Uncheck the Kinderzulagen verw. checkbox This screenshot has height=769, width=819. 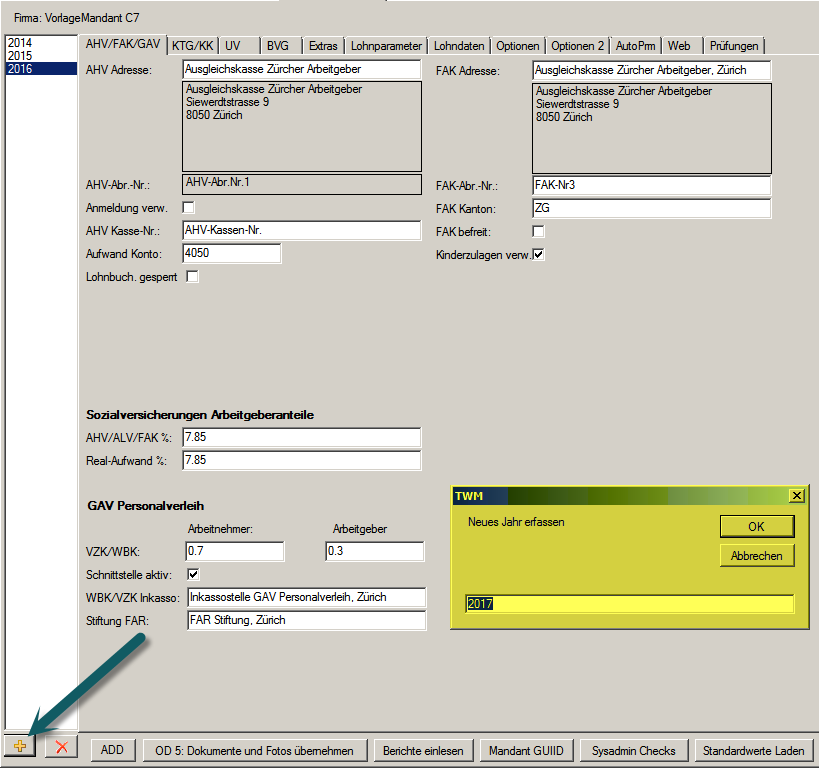click(538, 255)
